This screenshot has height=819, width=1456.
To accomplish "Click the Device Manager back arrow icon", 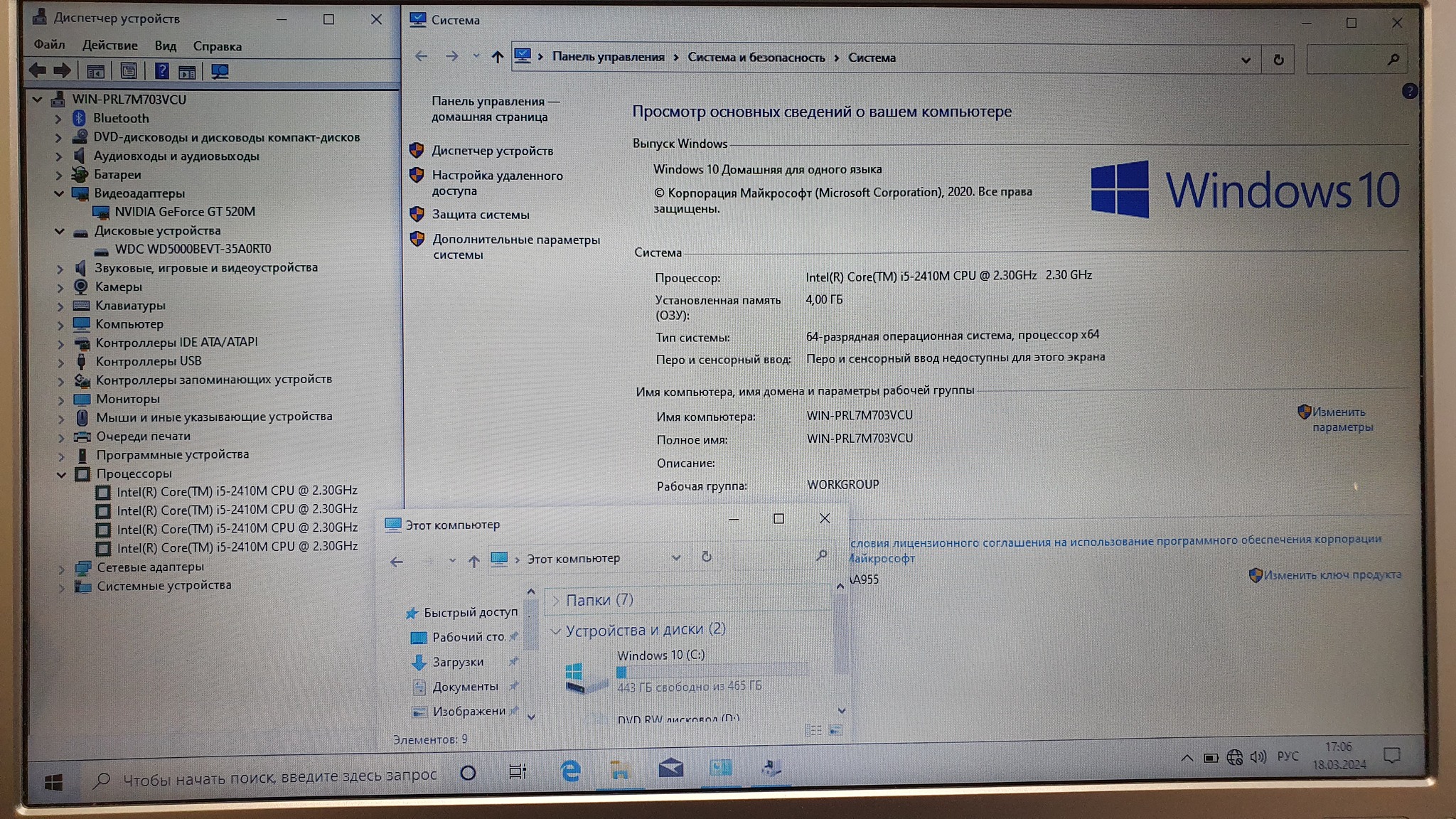I will (38, 70).
